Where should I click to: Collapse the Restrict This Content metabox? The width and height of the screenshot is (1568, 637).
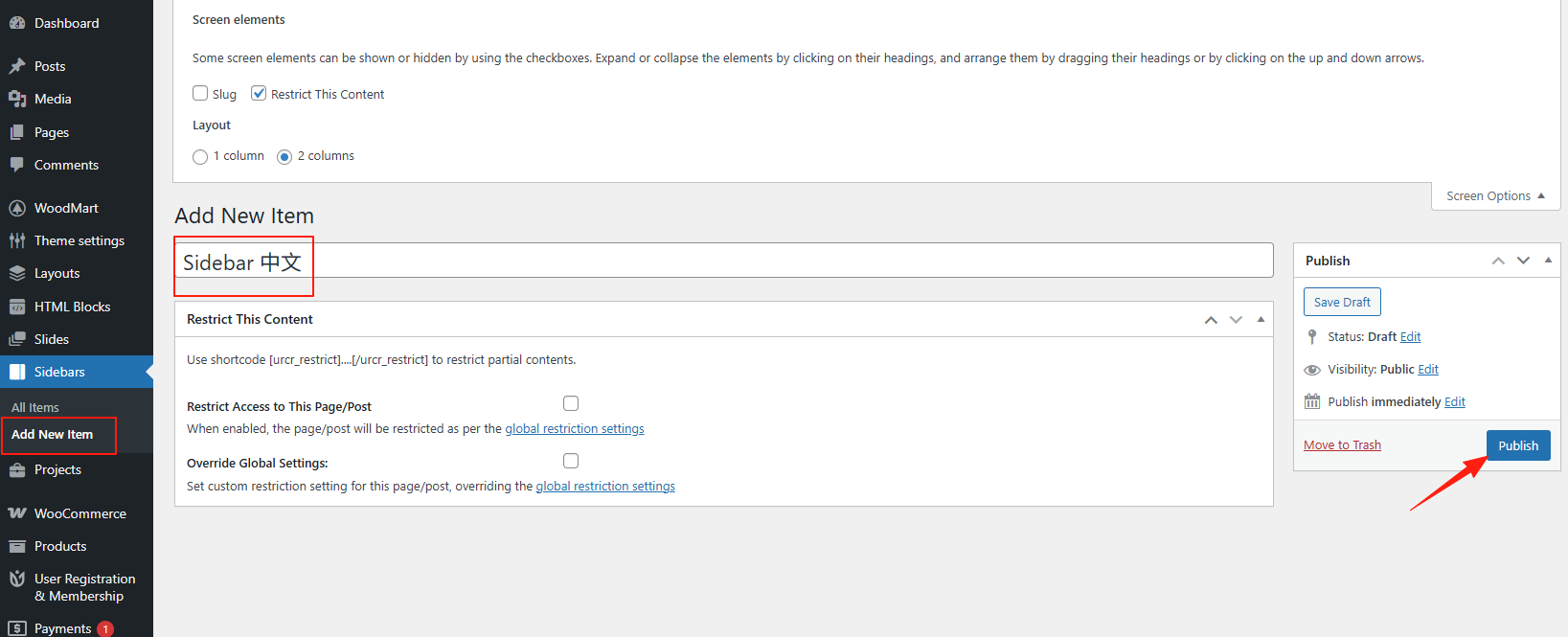point(1261,320)
